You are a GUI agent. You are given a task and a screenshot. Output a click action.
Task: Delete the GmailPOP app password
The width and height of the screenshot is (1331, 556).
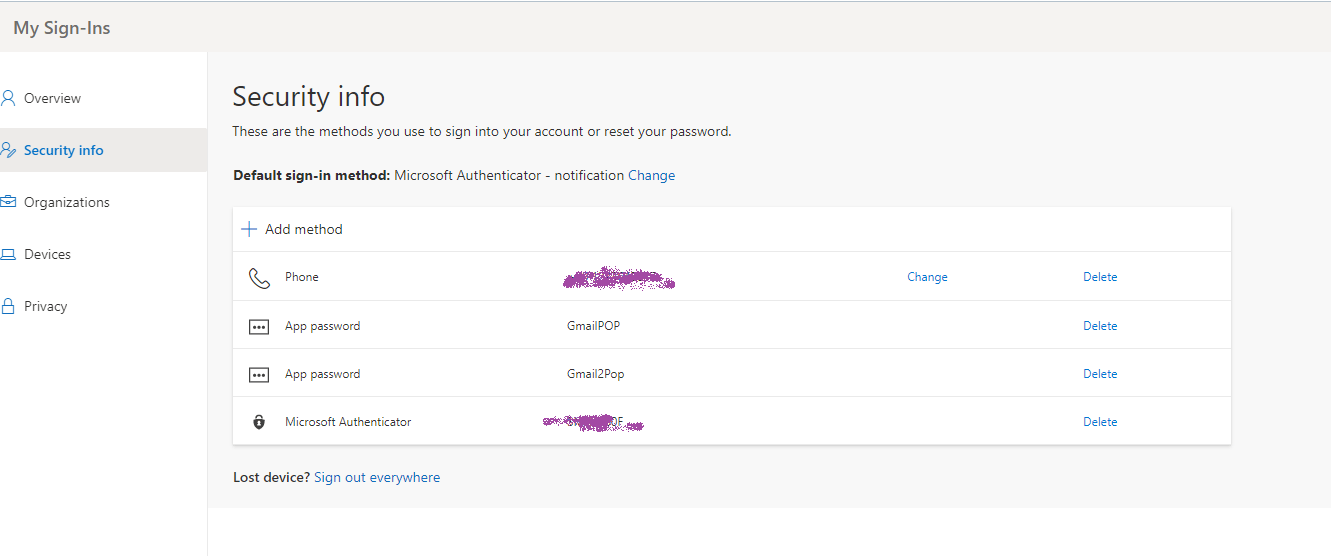[x=1100, y=326]
